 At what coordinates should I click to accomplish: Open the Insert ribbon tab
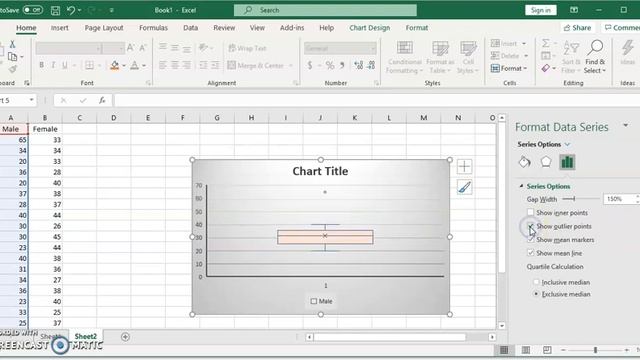coord(60,28)
